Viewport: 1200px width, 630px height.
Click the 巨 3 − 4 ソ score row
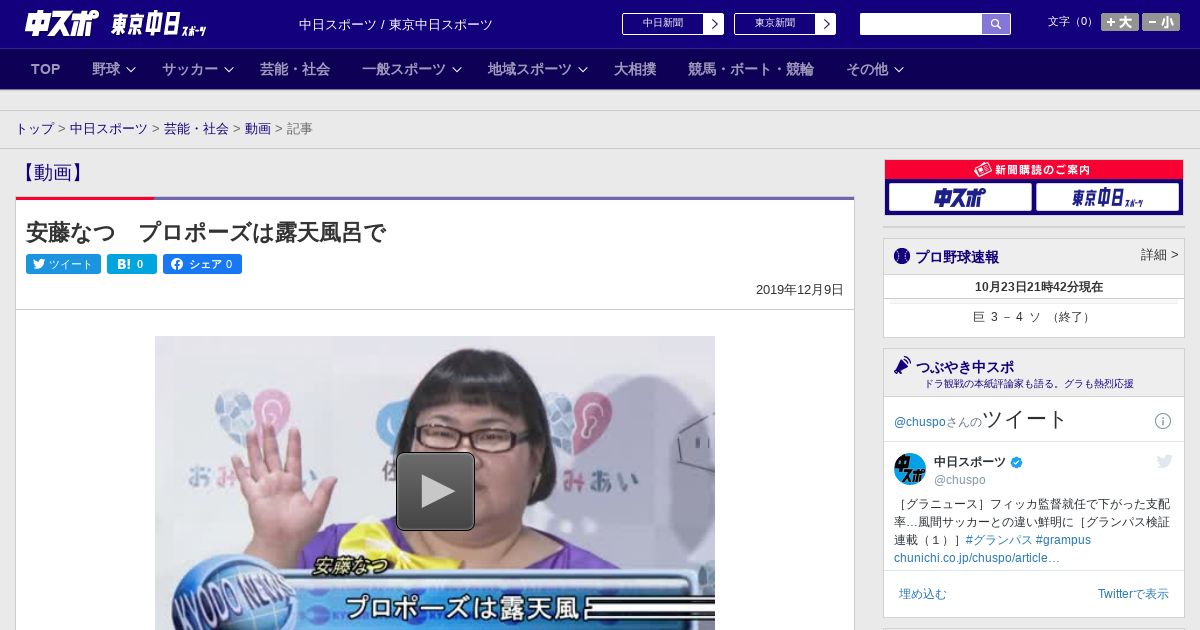pos(1034,317)
